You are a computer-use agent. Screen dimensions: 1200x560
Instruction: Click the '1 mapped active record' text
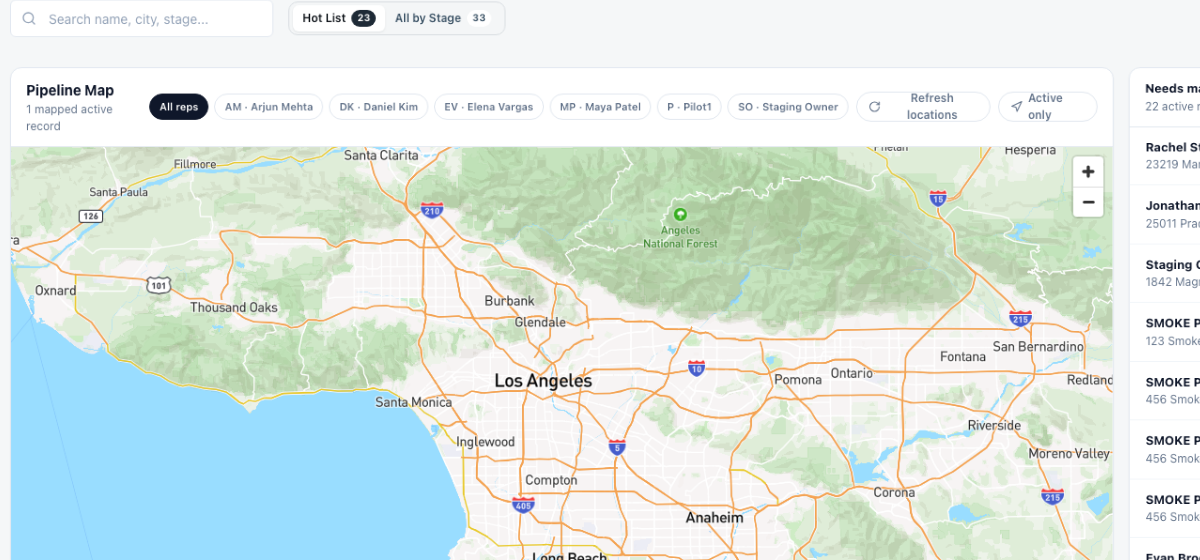69,118
